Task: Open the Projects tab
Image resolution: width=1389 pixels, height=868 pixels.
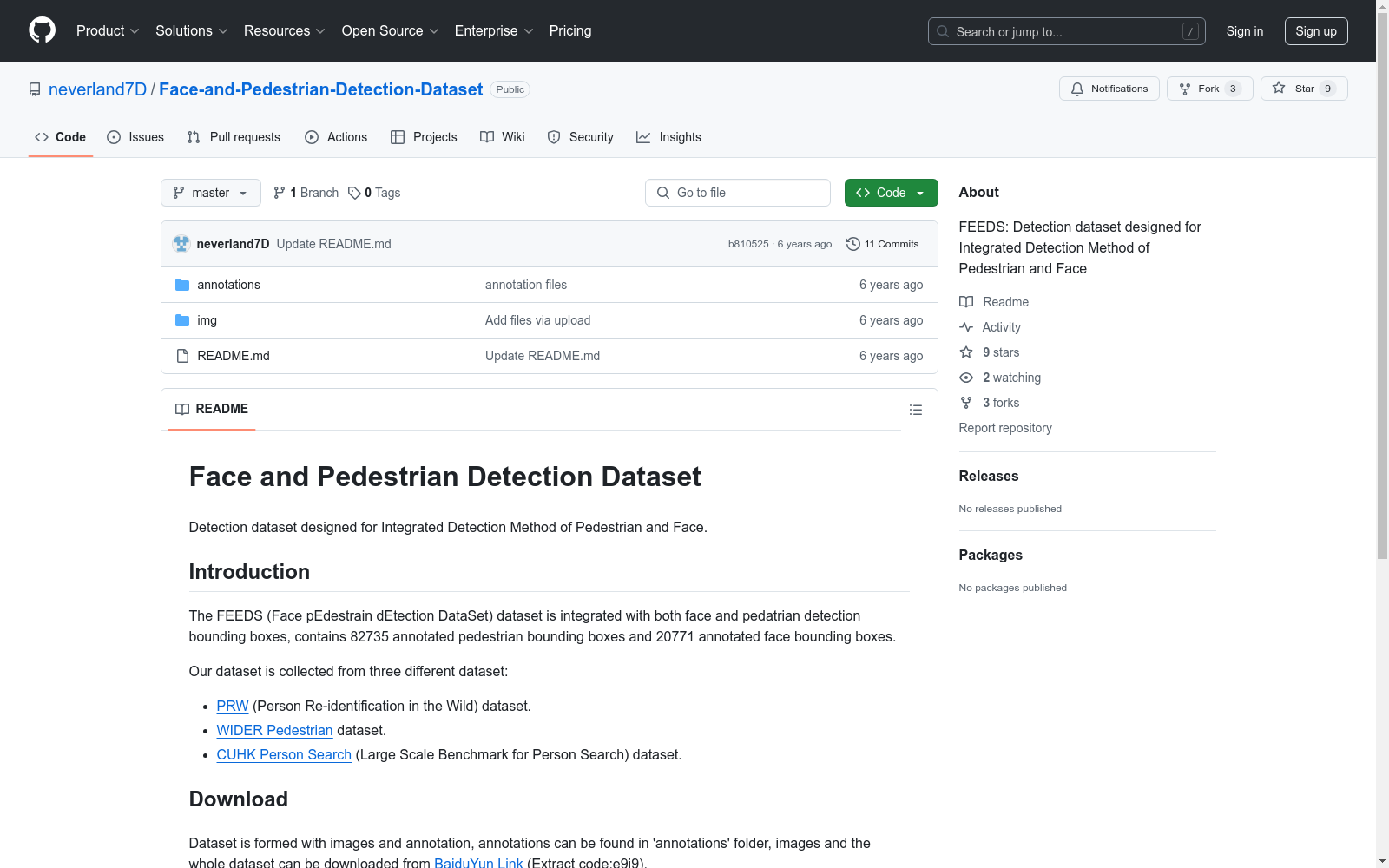Action: click(x=424, y=137)
